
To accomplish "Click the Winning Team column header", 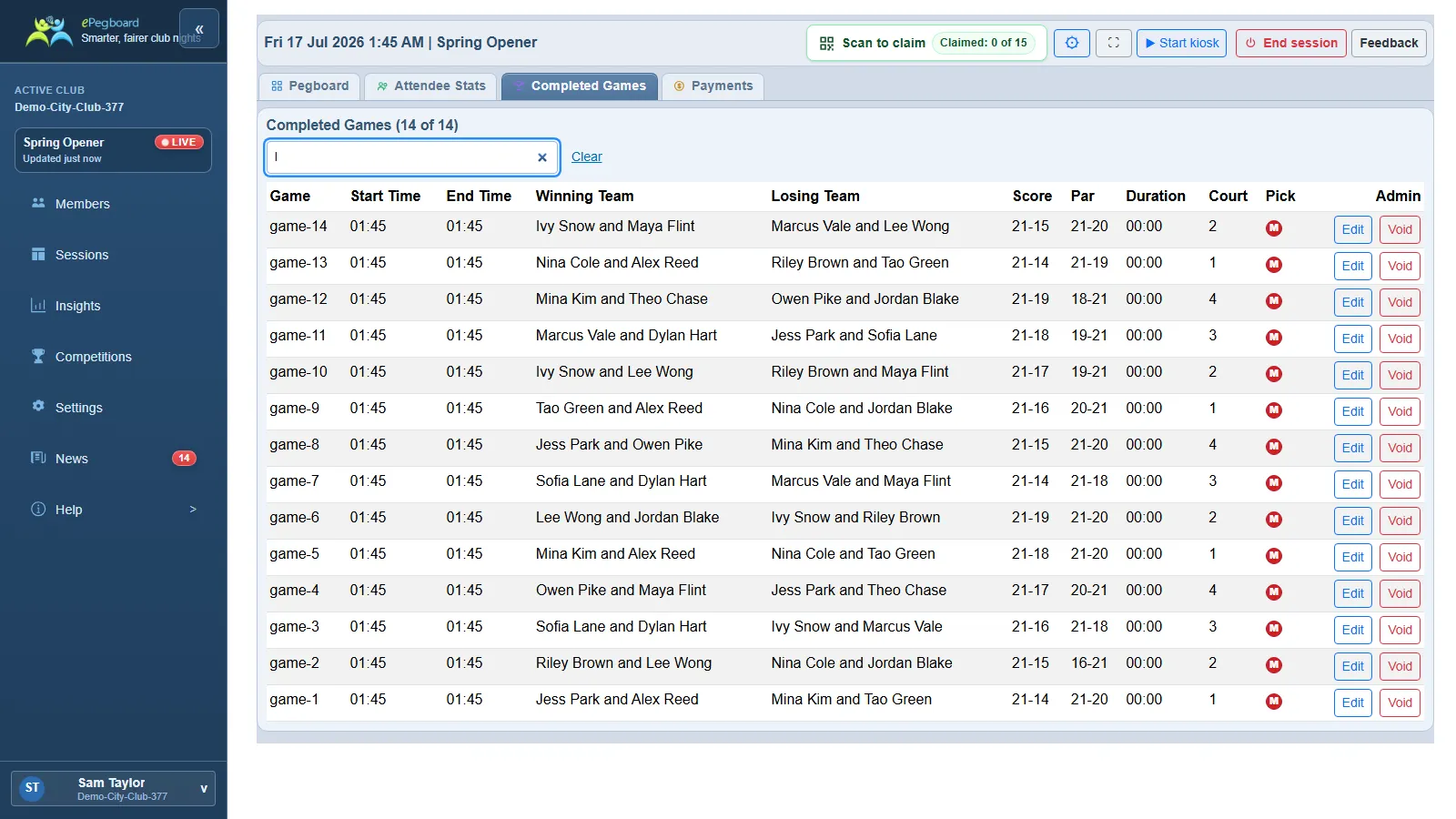I will pyautogui.click(x=584, y=196).
